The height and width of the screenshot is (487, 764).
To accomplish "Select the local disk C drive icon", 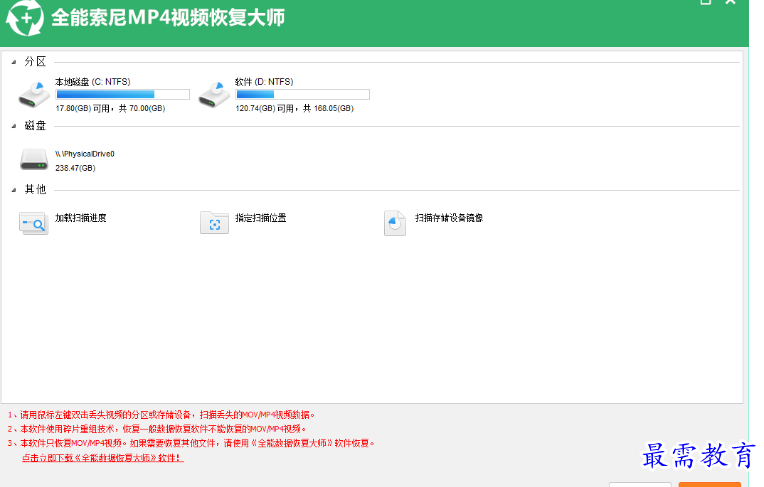I will point(34,94).
